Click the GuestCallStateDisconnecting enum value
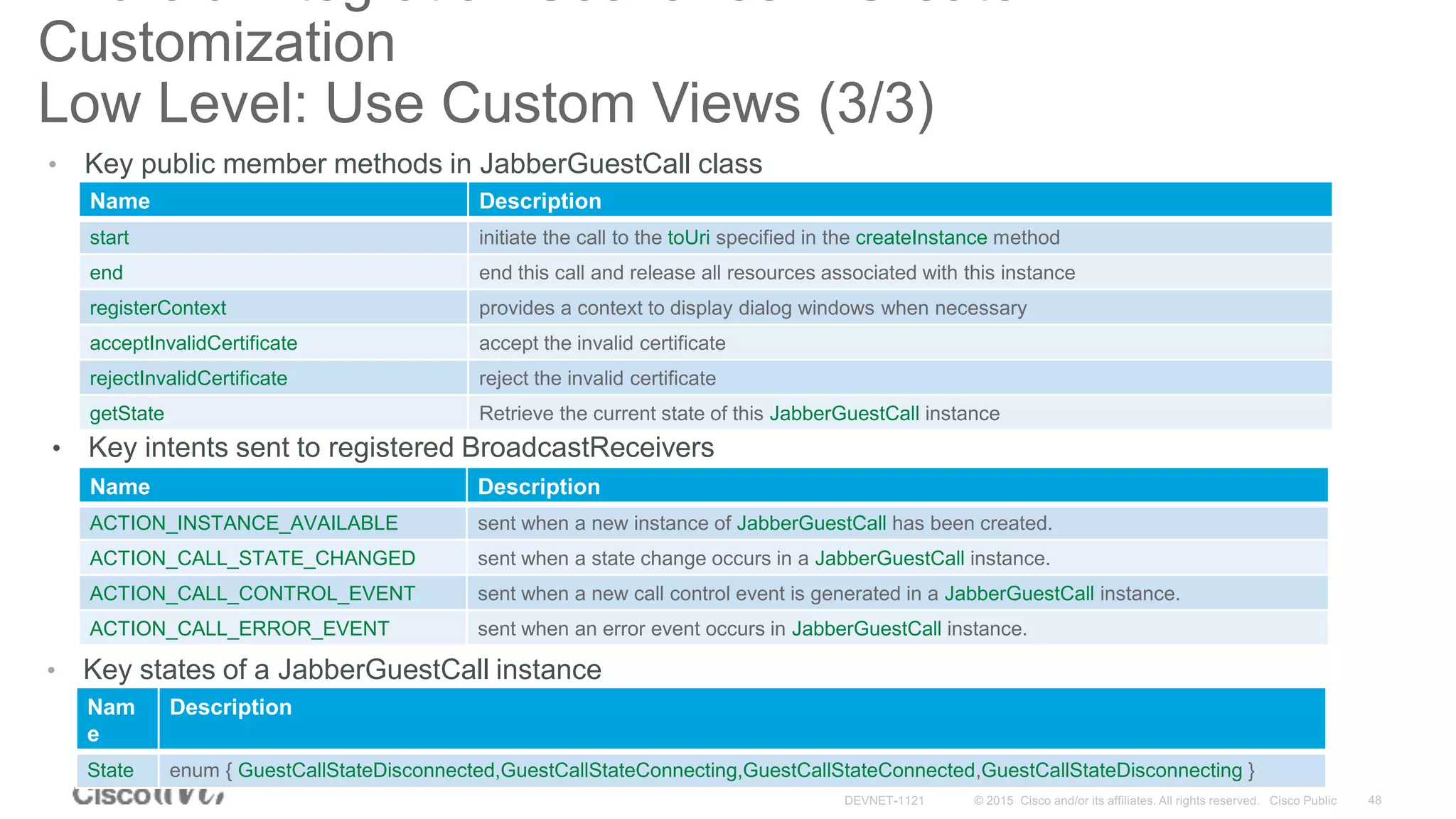The image size is (1456, 819). coord(1111,771)
